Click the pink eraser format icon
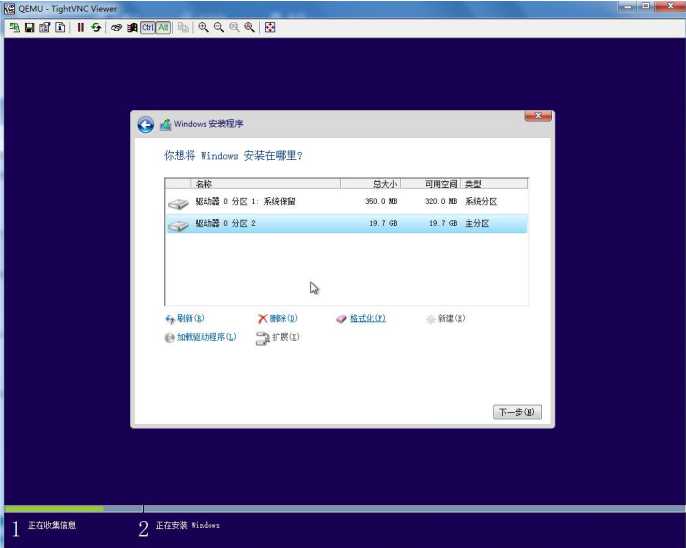This screenshot has width=686, height=548. click(x=341, y=319)
